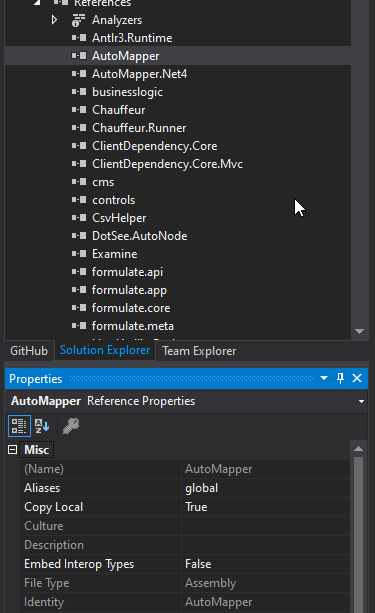This screenshot has width=375, height=613.
Task: Open the AutoMapper object selector dropdown
Action: click(x=361, y=401)
